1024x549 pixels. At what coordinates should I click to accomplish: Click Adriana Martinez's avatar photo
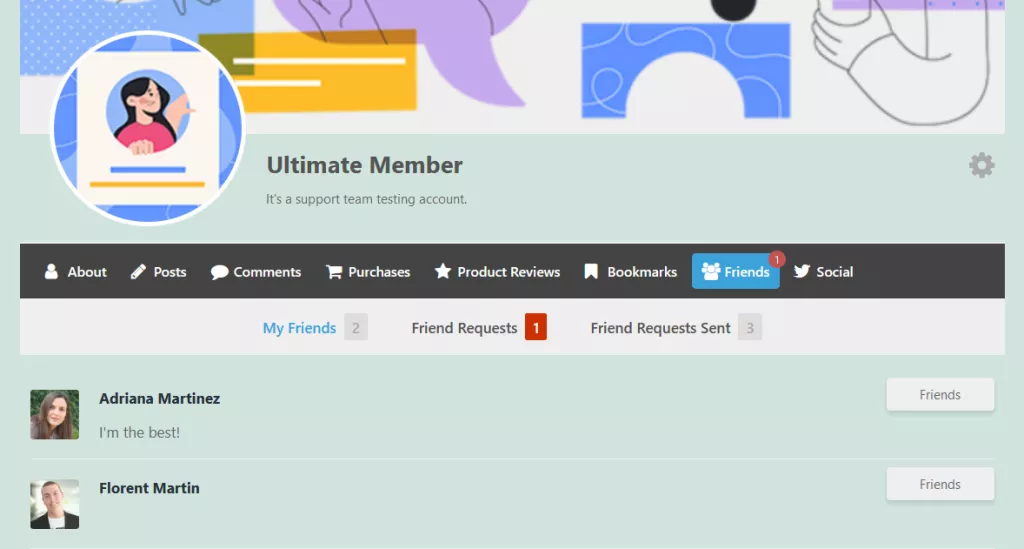point(55,415)
